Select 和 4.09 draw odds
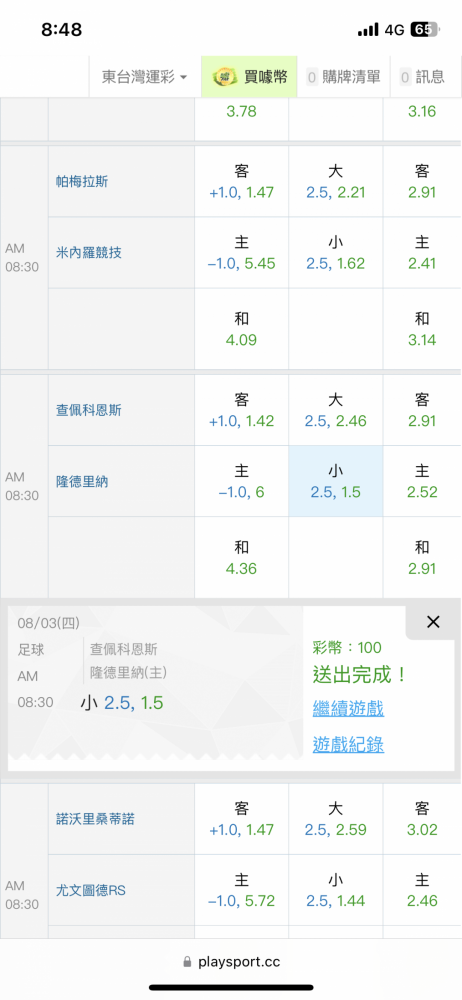Image resolution: width=462 pixels, height=1000 pixels. 242,329
